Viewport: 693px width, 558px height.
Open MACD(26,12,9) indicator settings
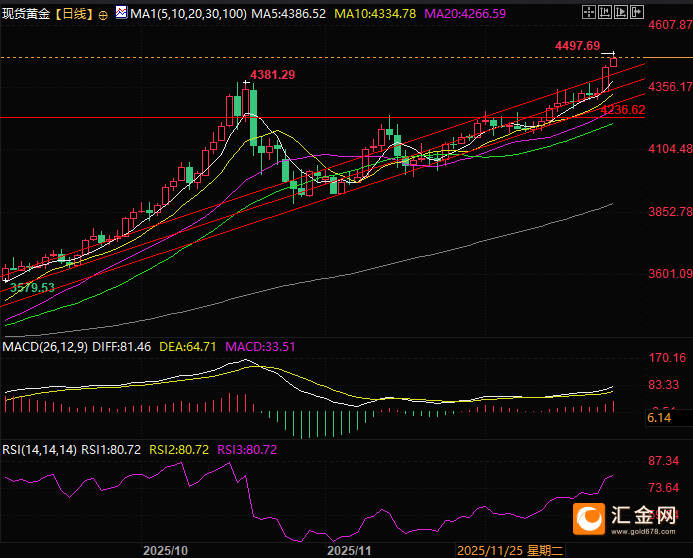pyautogui.click(x=45, y=347)
